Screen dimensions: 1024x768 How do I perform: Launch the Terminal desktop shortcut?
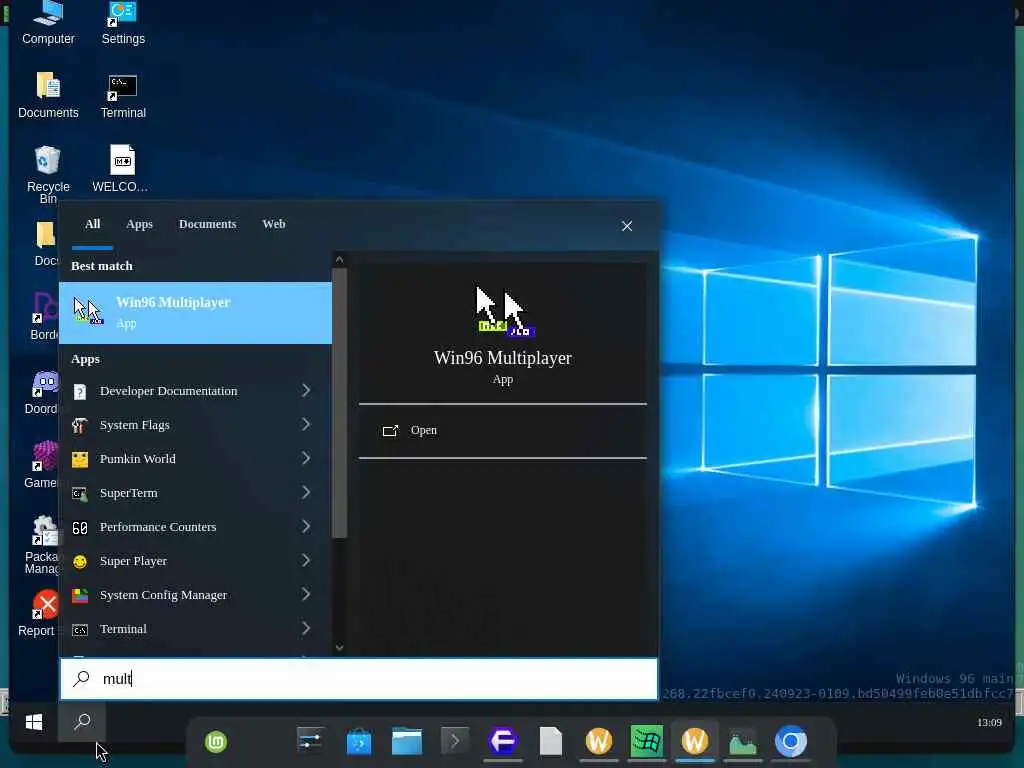[x=123, y=95]
